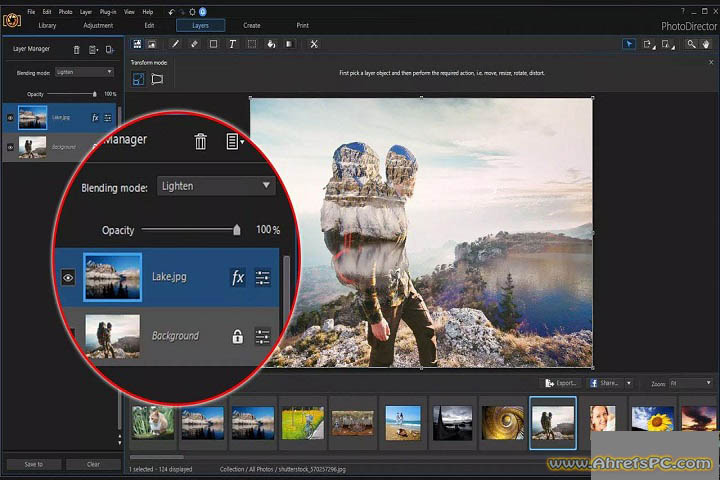
Task: Choose the distort transform mode icon
Action: 157,79
